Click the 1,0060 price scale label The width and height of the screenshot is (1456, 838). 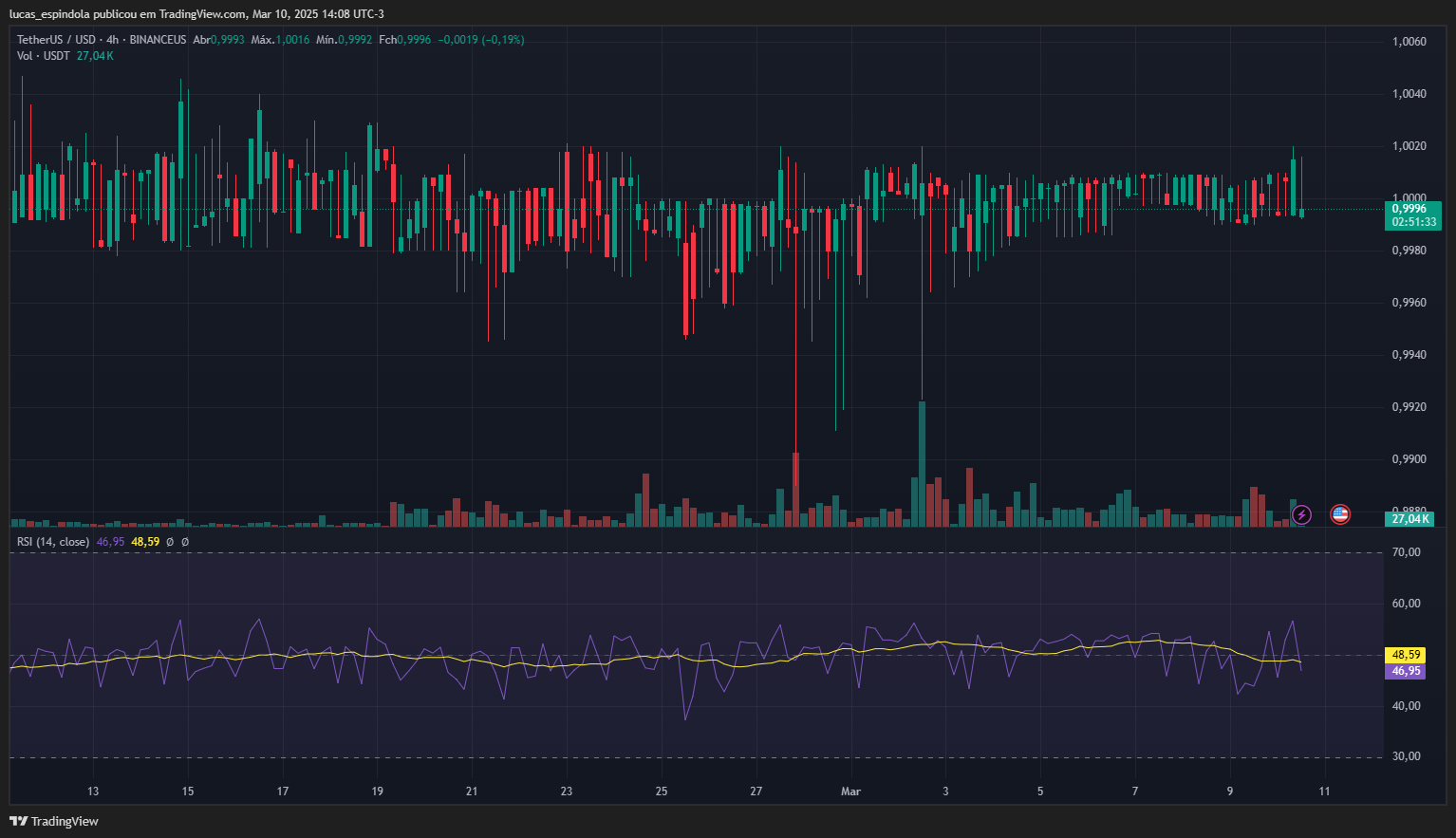(1409, 42)
